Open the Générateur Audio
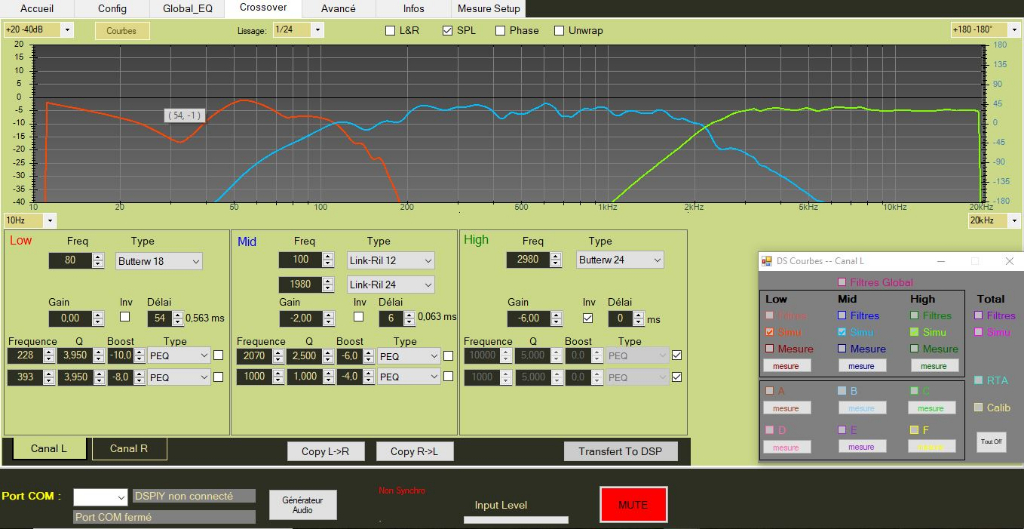The image size is (1024, 529). 302,504
